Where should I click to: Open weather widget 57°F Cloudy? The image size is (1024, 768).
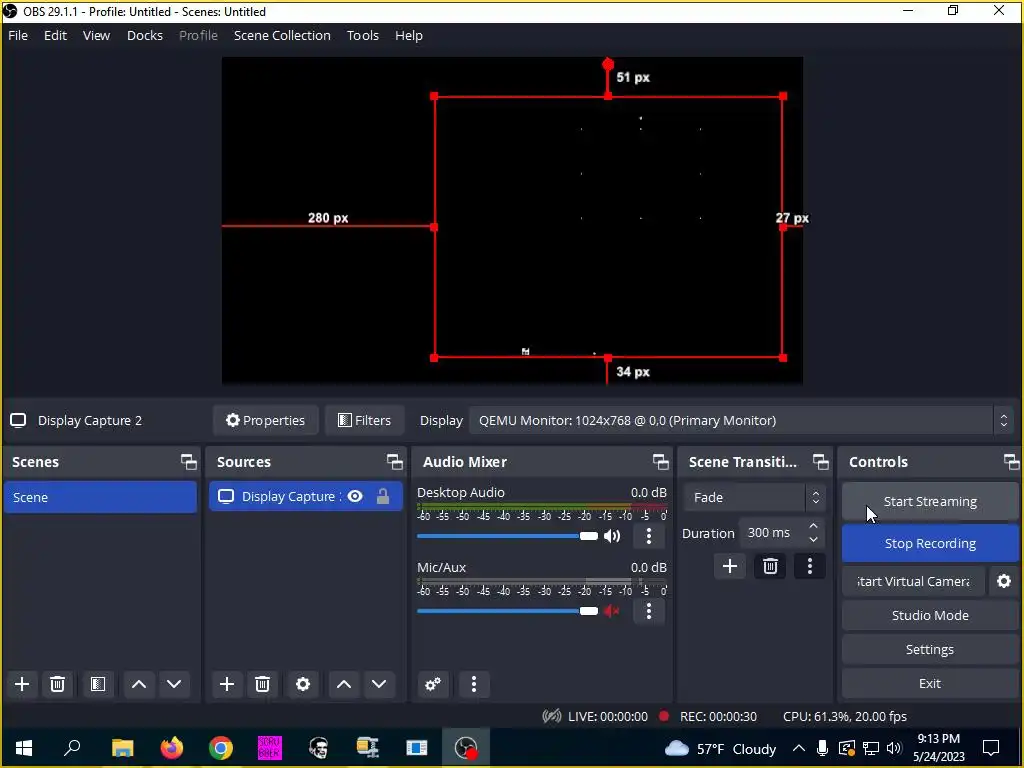coord(720,748)
